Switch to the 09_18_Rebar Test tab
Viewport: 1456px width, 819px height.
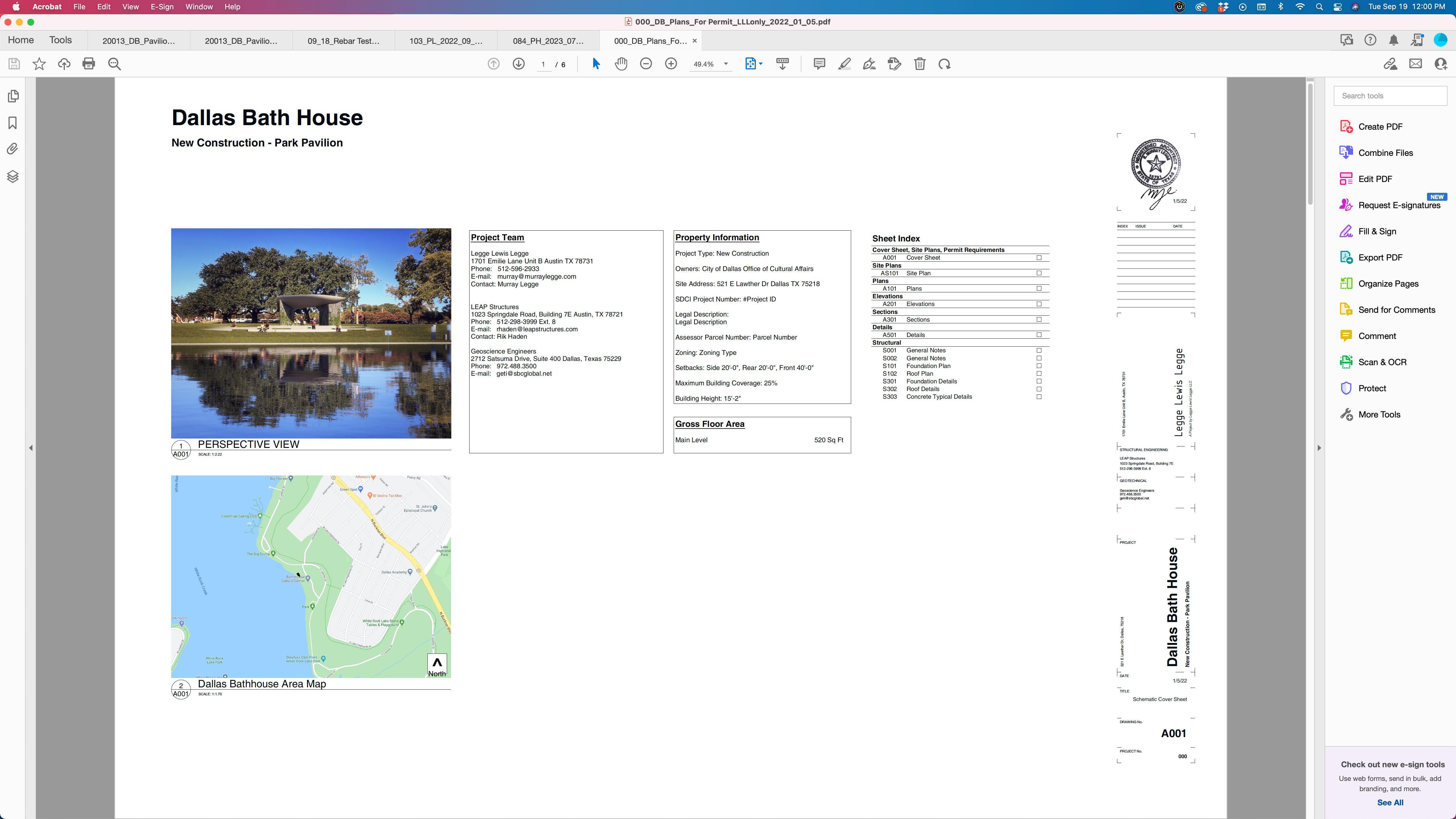tap(343, 41)
